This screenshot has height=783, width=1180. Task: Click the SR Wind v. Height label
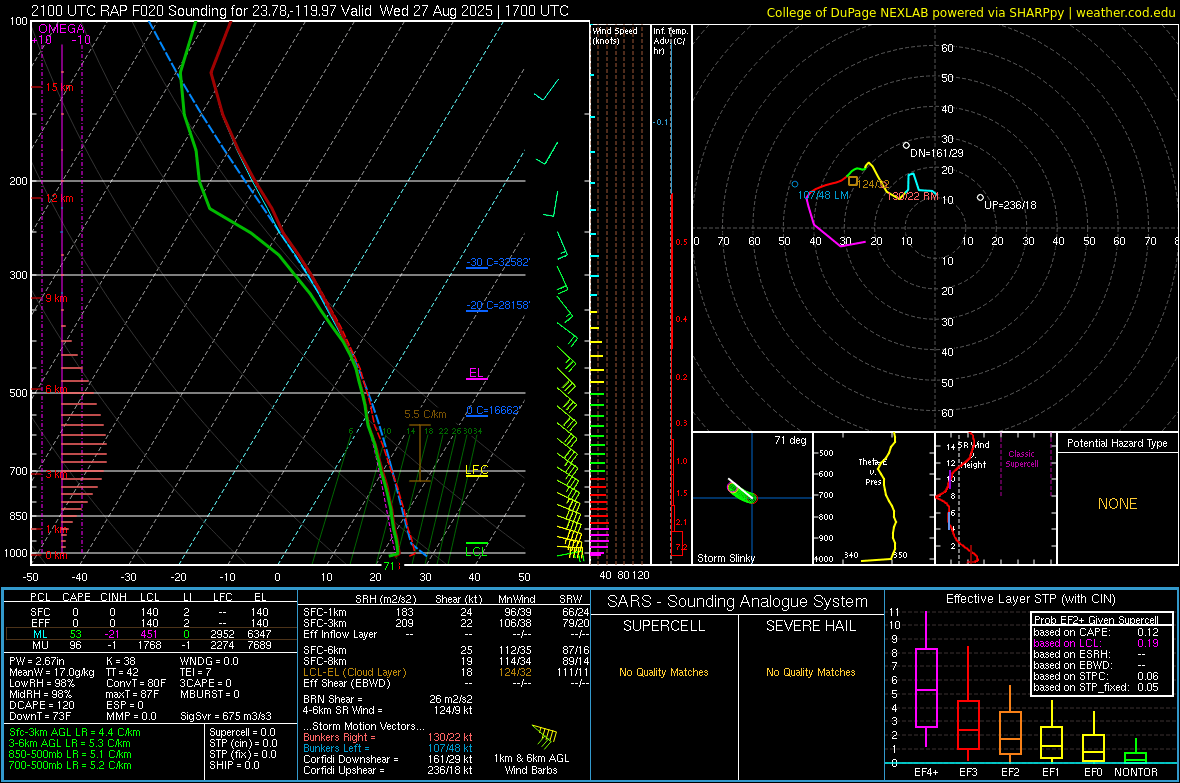click(974, 455)
